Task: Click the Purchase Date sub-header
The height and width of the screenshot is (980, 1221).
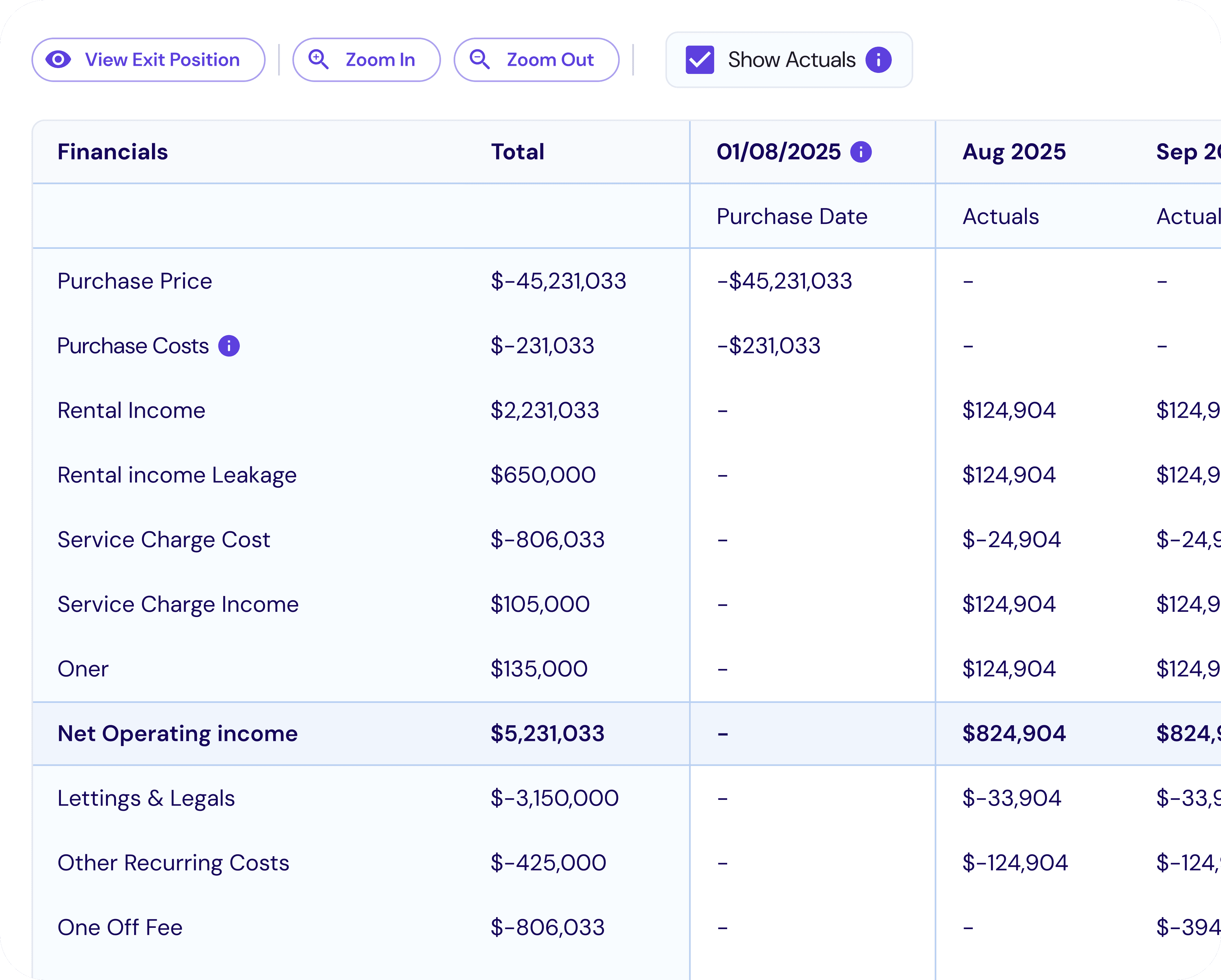Action: tap(791, 216)
